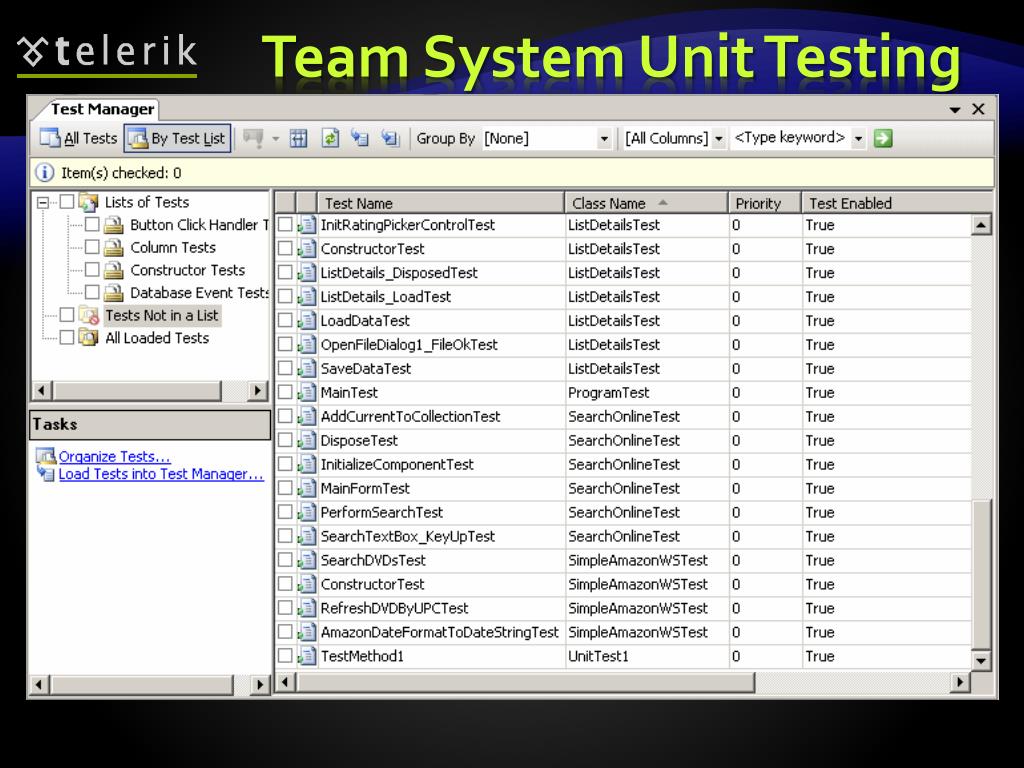Click the test grid horizontal scrollbar thumb

[x=526, y=682]
